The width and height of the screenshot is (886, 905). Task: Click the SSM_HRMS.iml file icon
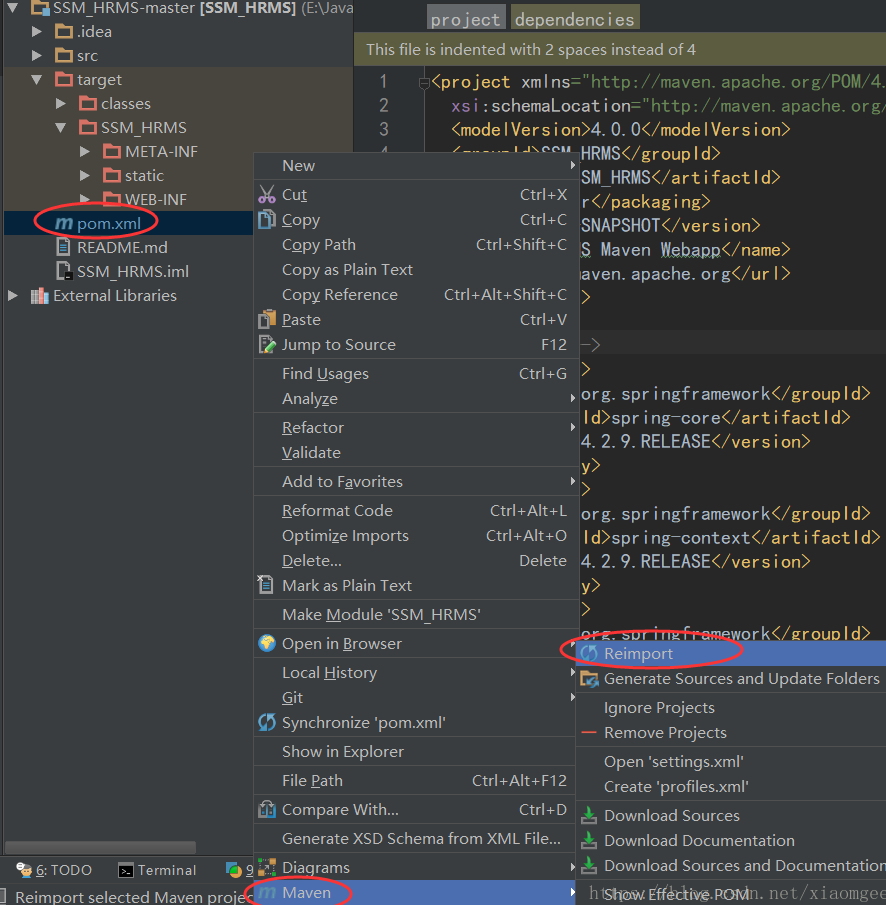63,271
